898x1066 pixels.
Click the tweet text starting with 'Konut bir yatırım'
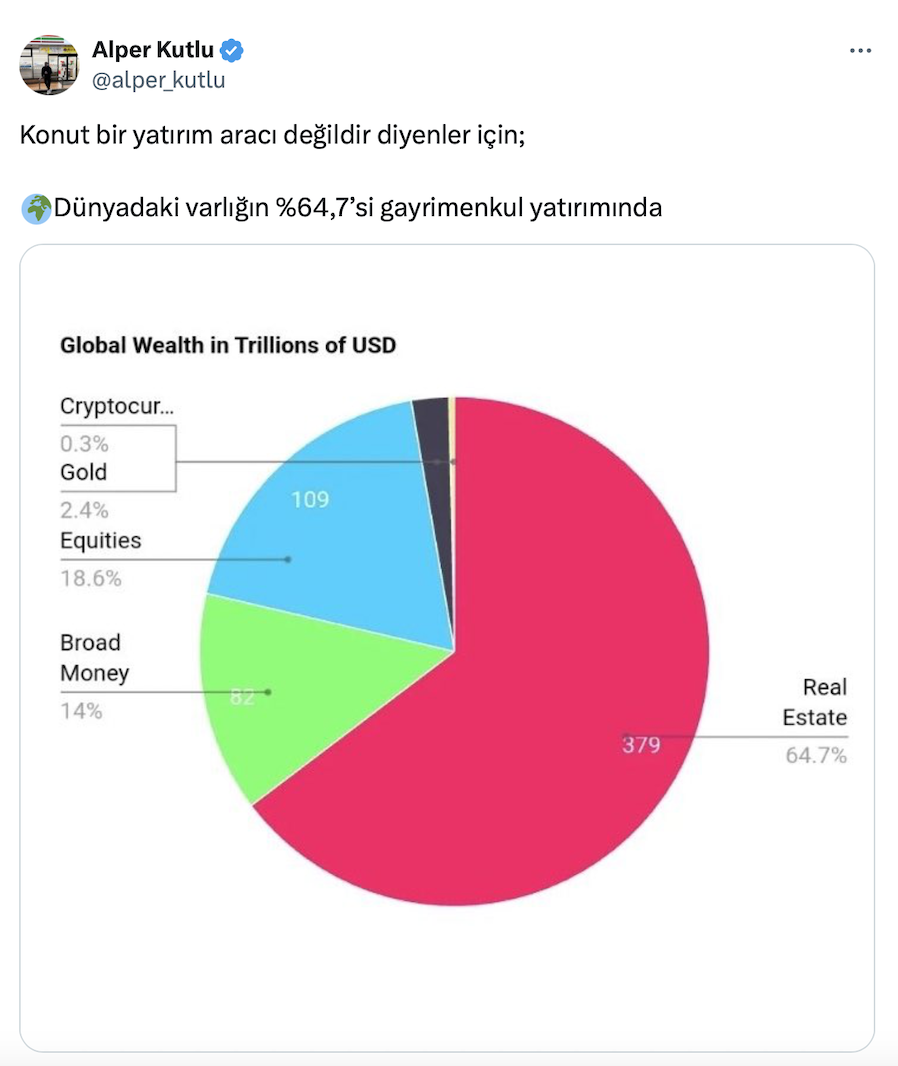pos(273,136)
